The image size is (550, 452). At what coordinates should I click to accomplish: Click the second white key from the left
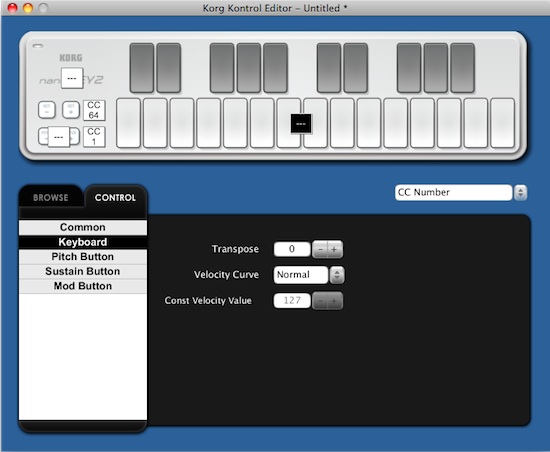tap(155, 123)
